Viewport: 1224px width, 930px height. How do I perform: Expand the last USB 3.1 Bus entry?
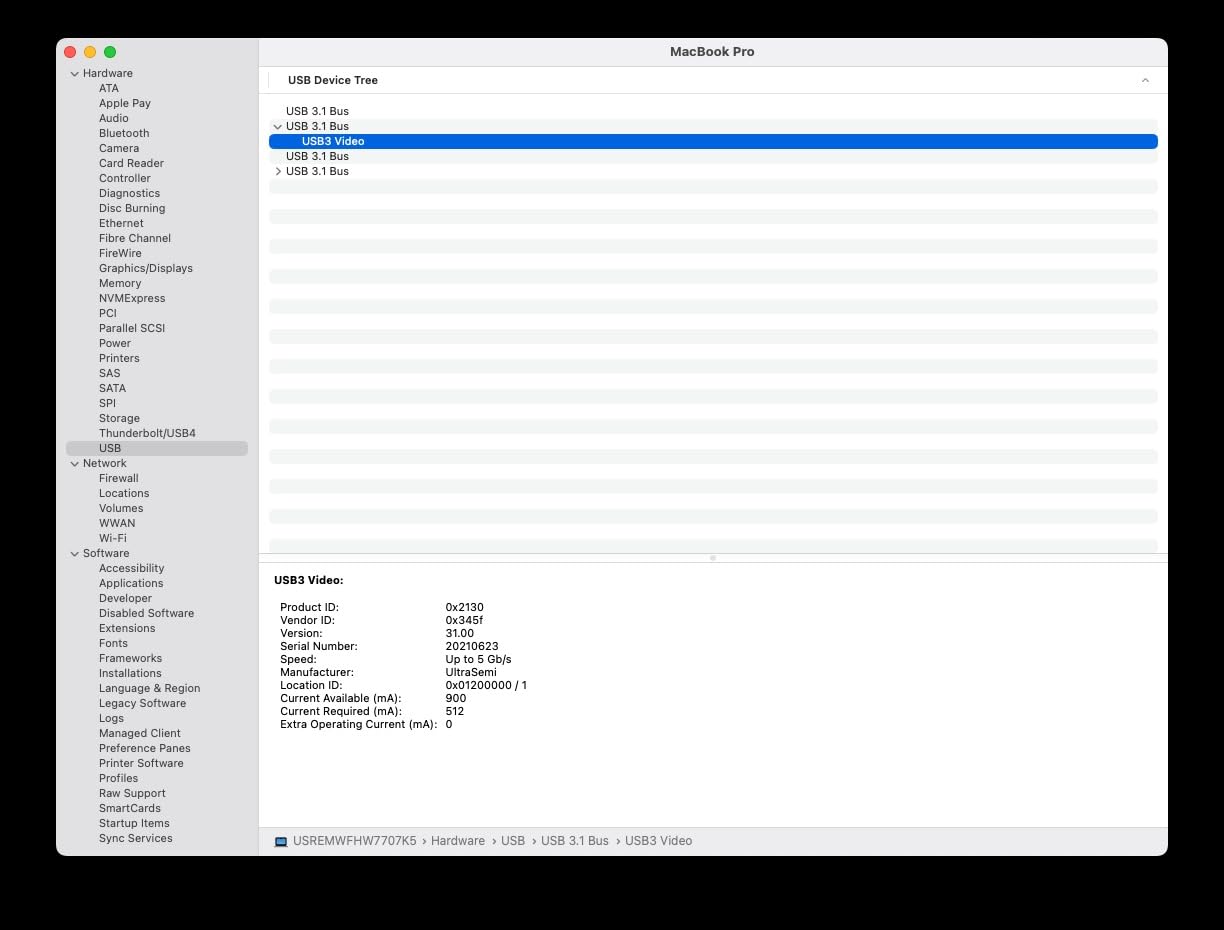tap(277, 171)
